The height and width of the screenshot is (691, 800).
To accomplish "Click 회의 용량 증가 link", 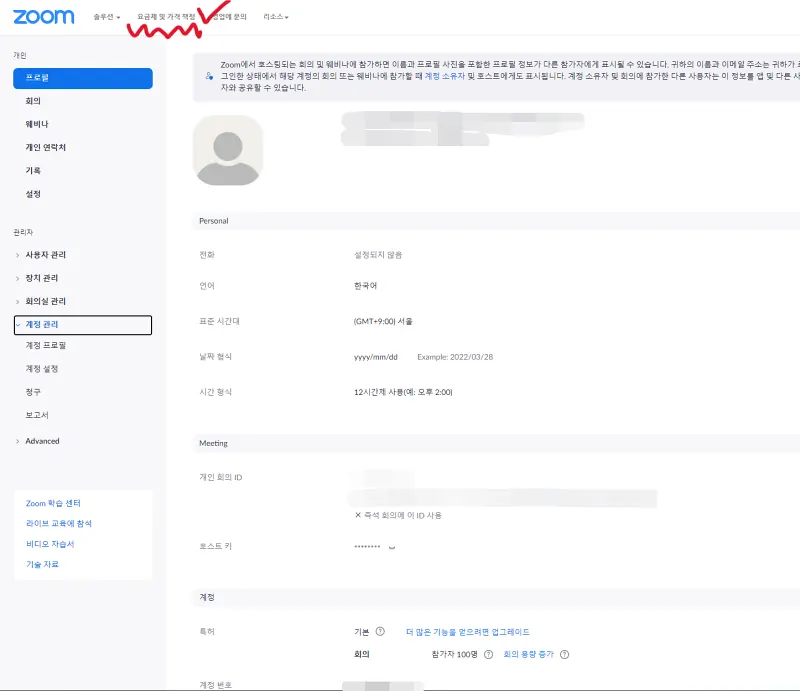I will (x=529, y=654).
